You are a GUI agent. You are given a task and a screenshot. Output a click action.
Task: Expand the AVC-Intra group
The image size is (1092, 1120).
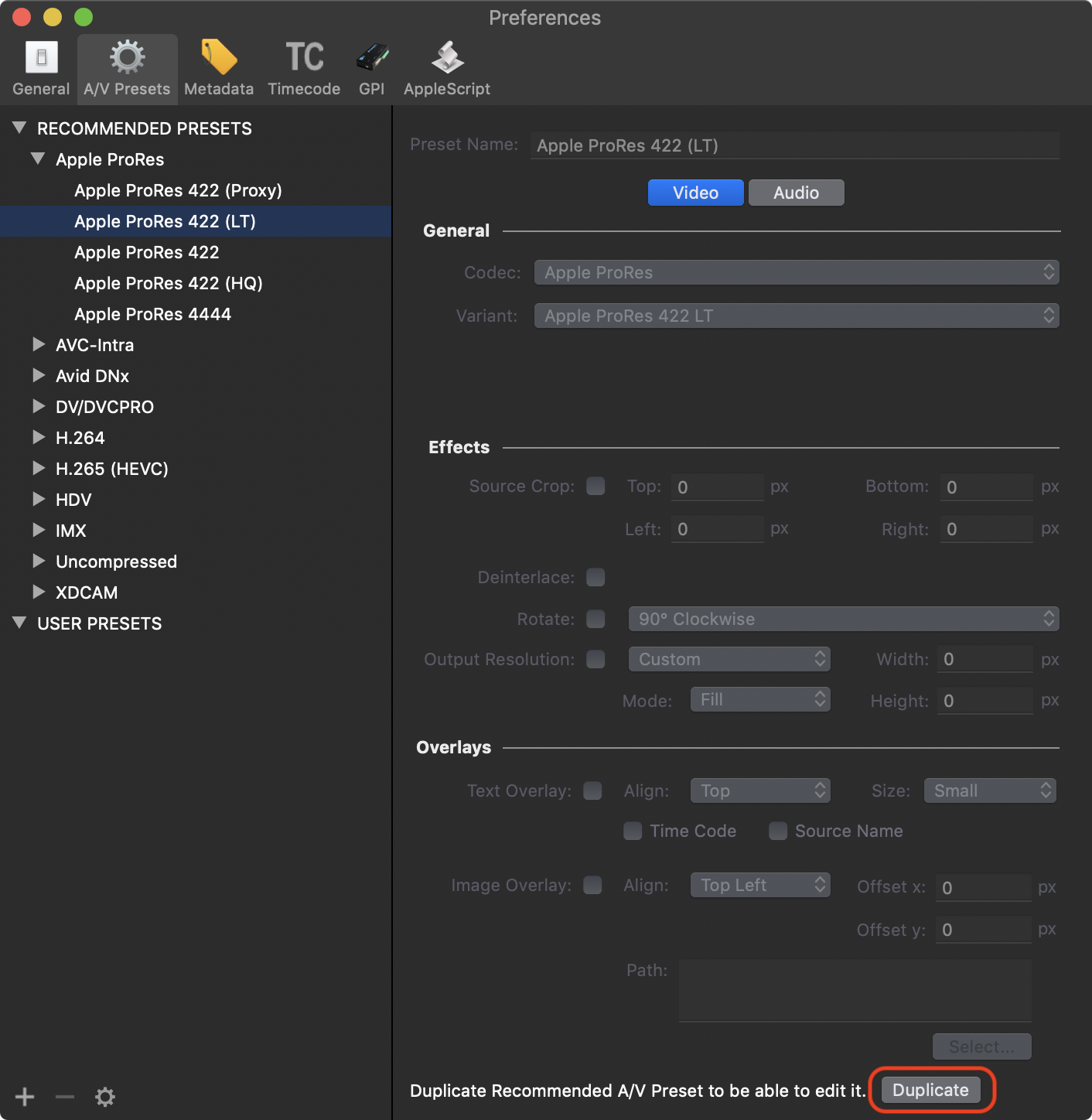pos(39,344)
